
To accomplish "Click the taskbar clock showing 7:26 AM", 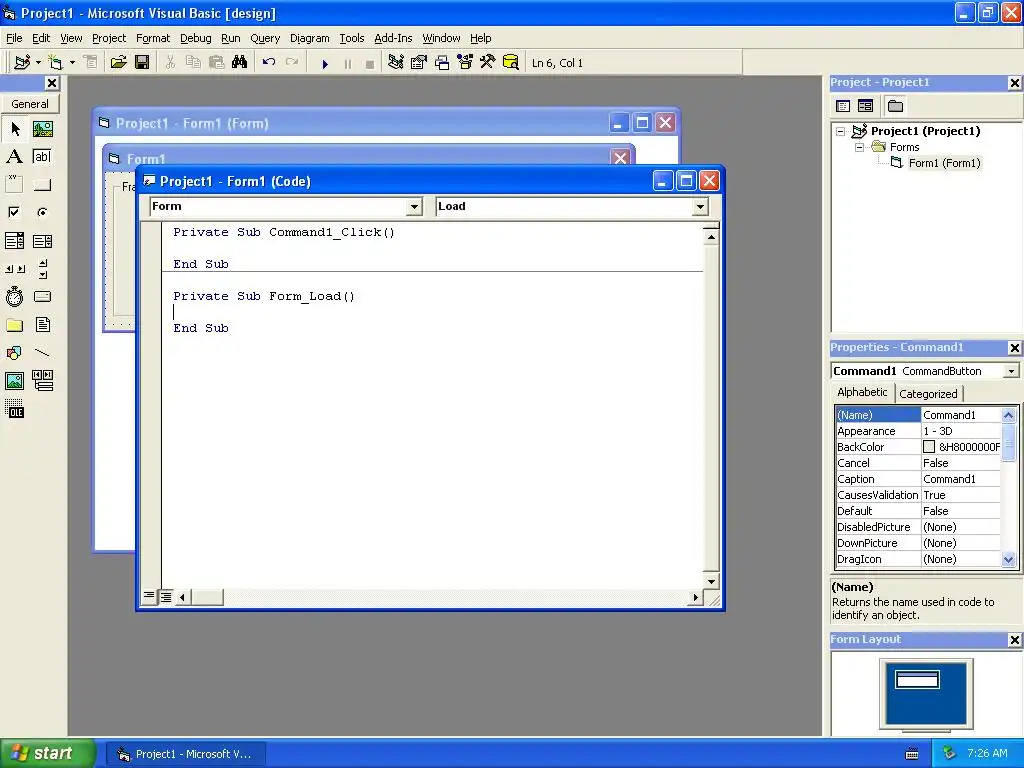I will 987,753.
